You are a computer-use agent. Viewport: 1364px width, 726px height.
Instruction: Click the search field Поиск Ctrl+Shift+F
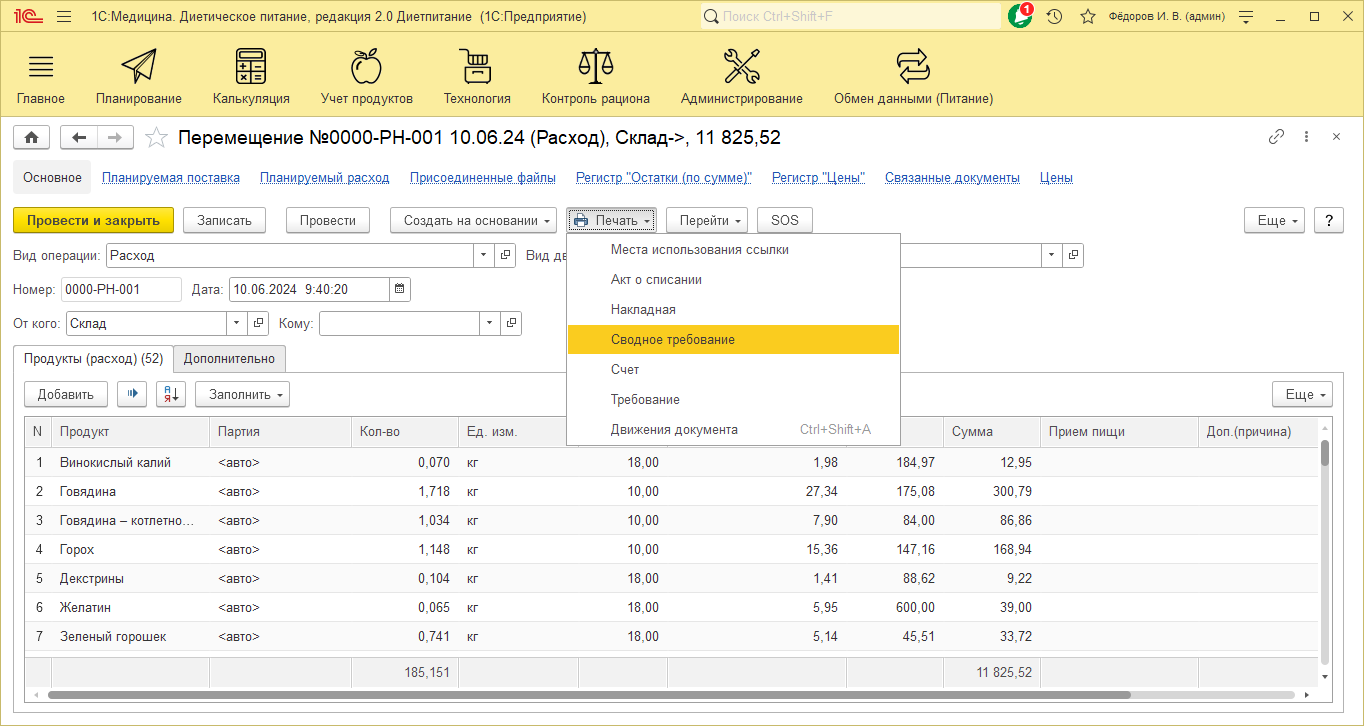coord(850,17)
